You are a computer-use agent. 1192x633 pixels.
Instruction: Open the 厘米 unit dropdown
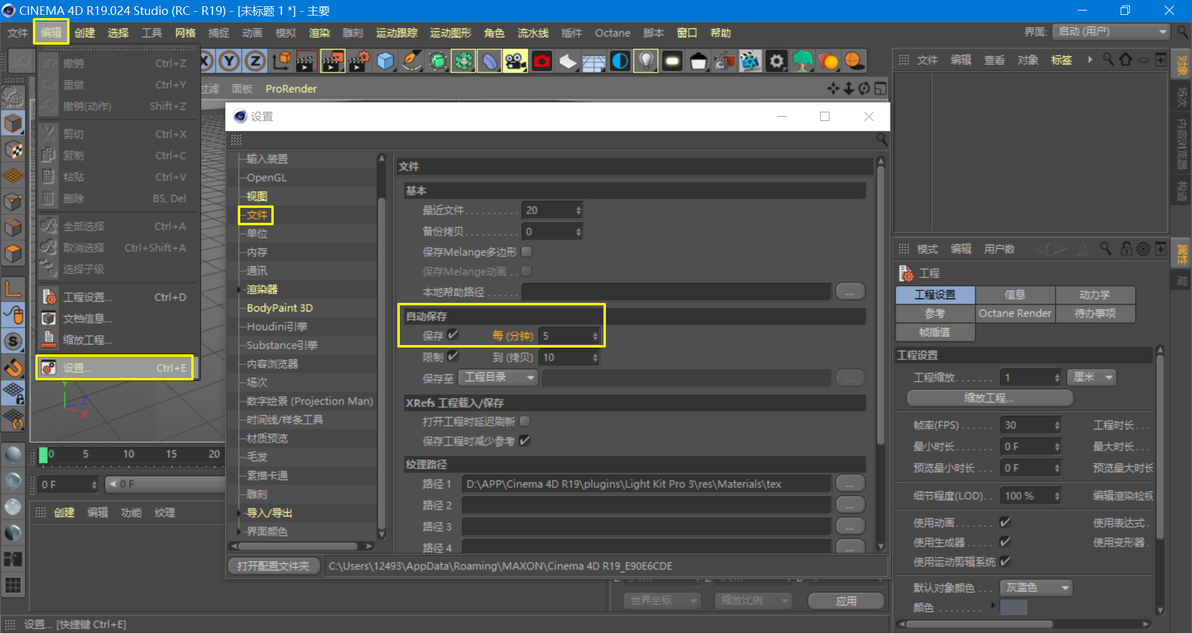1092,377
